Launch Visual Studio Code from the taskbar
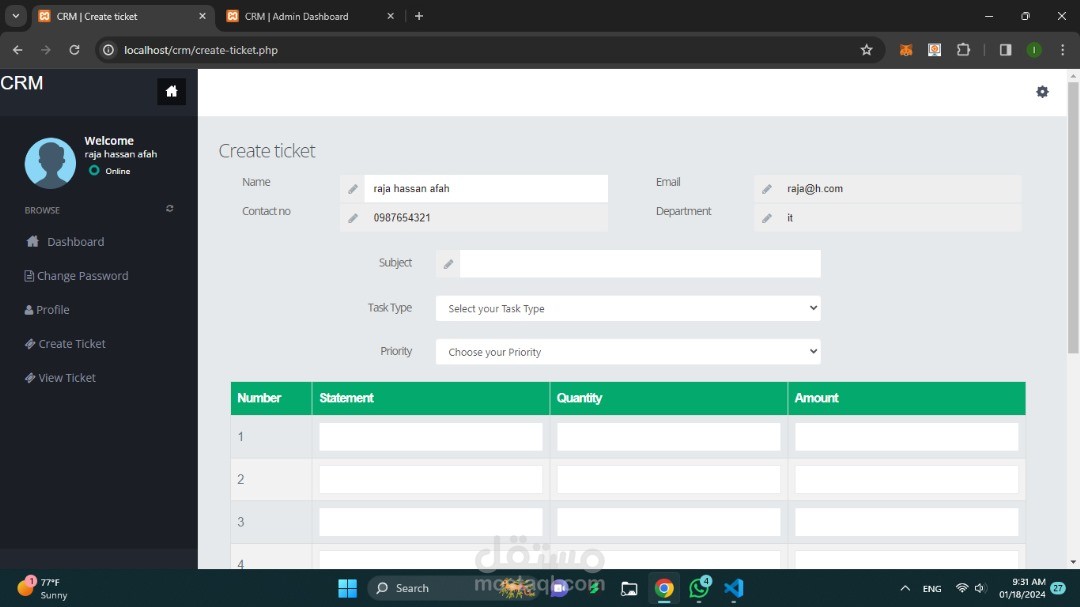 [734, 588]
